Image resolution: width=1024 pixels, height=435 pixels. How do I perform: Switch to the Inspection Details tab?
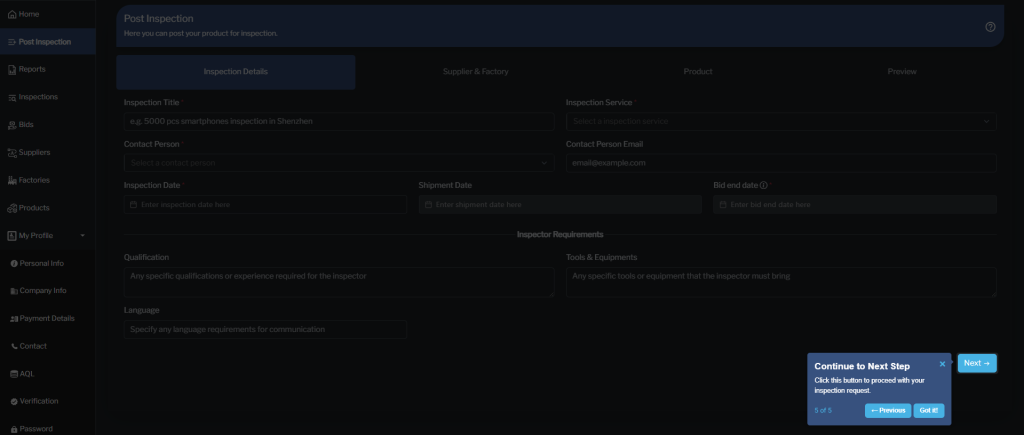click(236, 72)
